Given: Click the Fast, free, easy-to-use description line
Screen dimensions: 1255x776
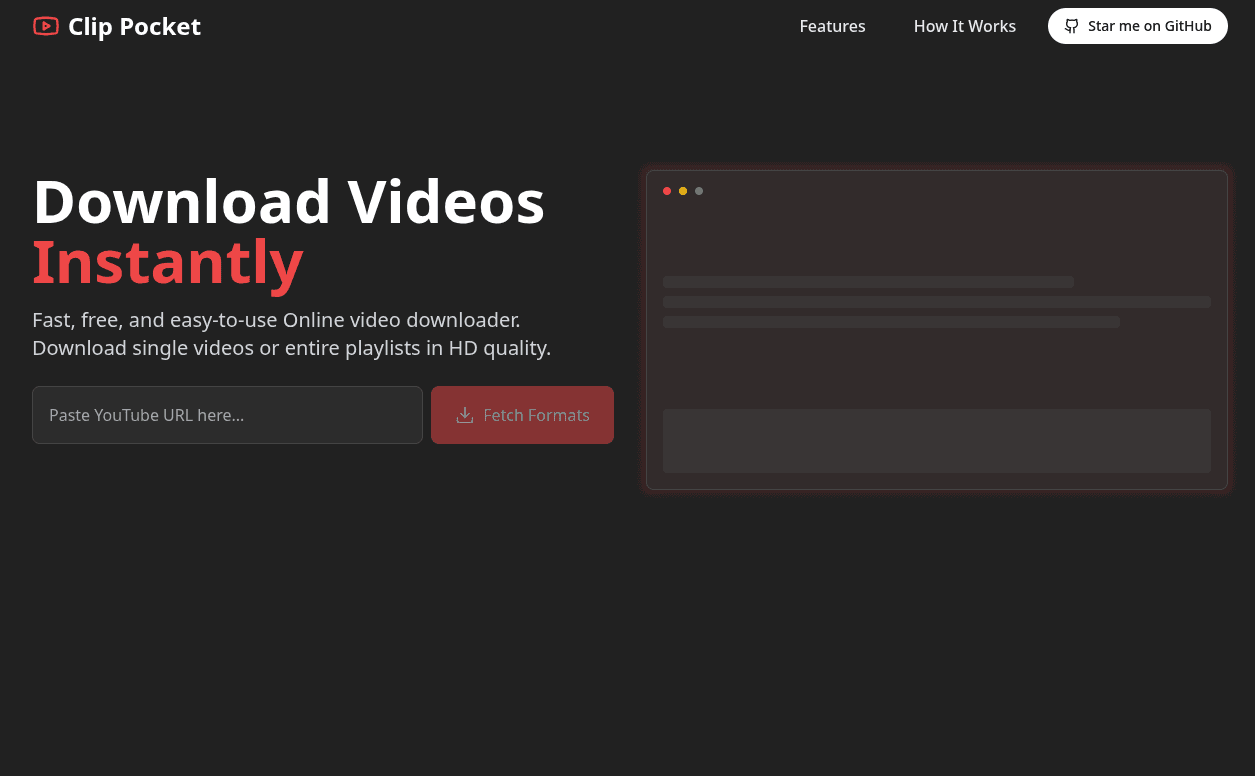Looking at the screenshot, I should [x=276, y=320].
